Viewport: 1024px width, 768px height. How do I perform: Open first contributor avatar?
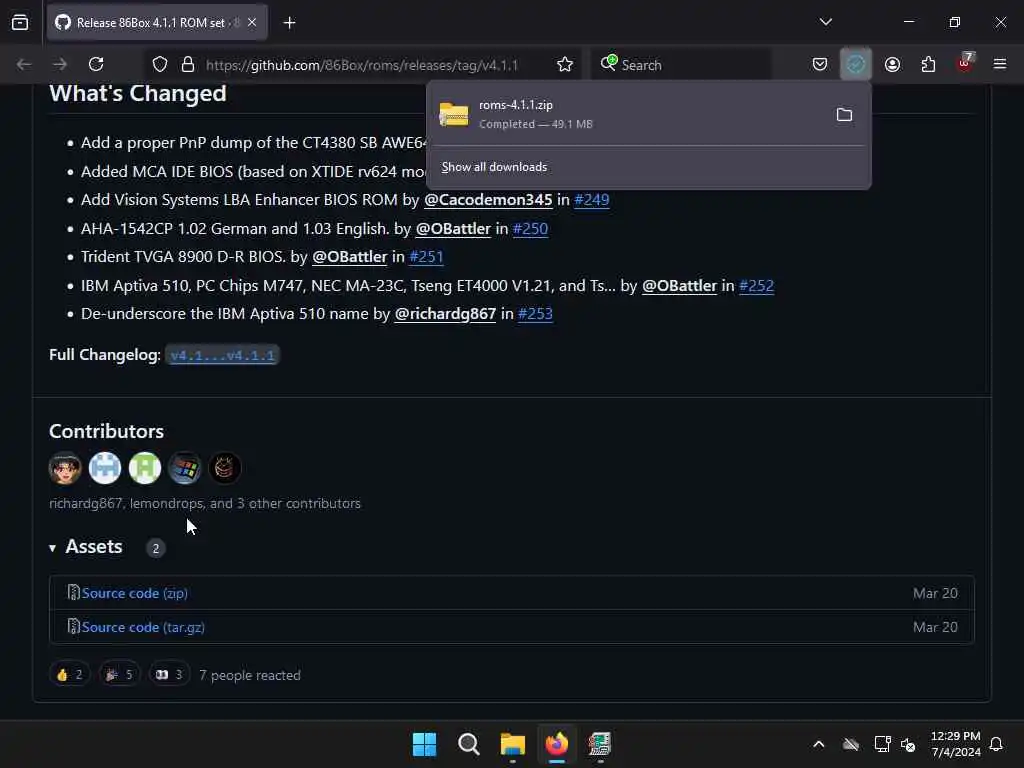point(65,468)
